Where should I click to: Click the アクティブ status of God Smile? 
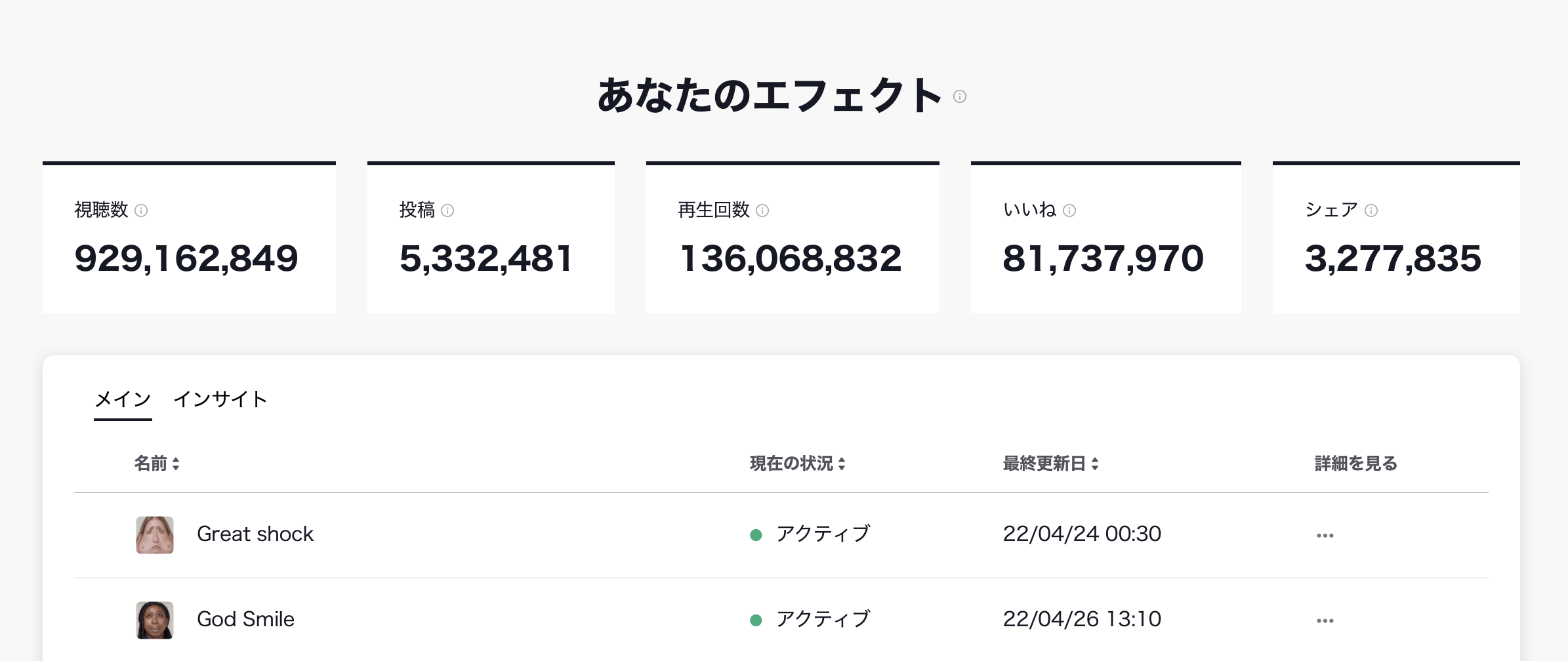[823, 620]
